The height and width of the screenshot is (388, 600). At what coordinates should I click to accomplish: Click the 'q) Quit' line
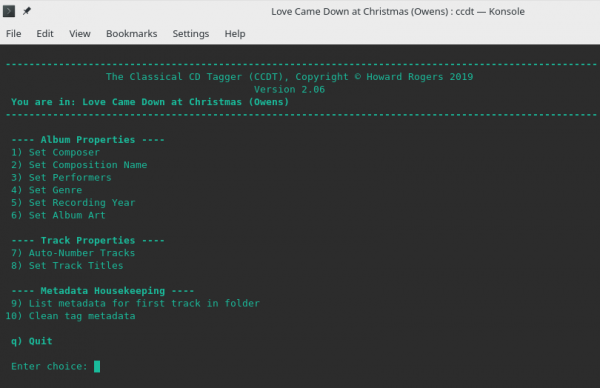pyautogui.click(x=32, y=341)
